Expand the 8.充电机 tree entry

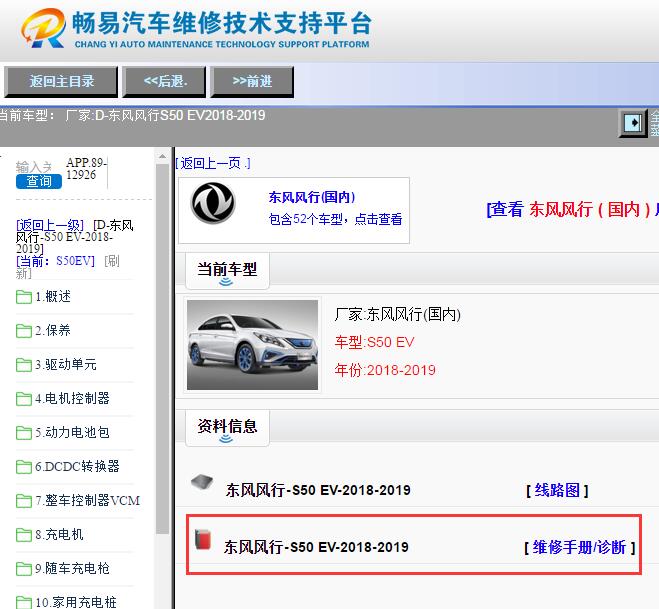(59, 535)
